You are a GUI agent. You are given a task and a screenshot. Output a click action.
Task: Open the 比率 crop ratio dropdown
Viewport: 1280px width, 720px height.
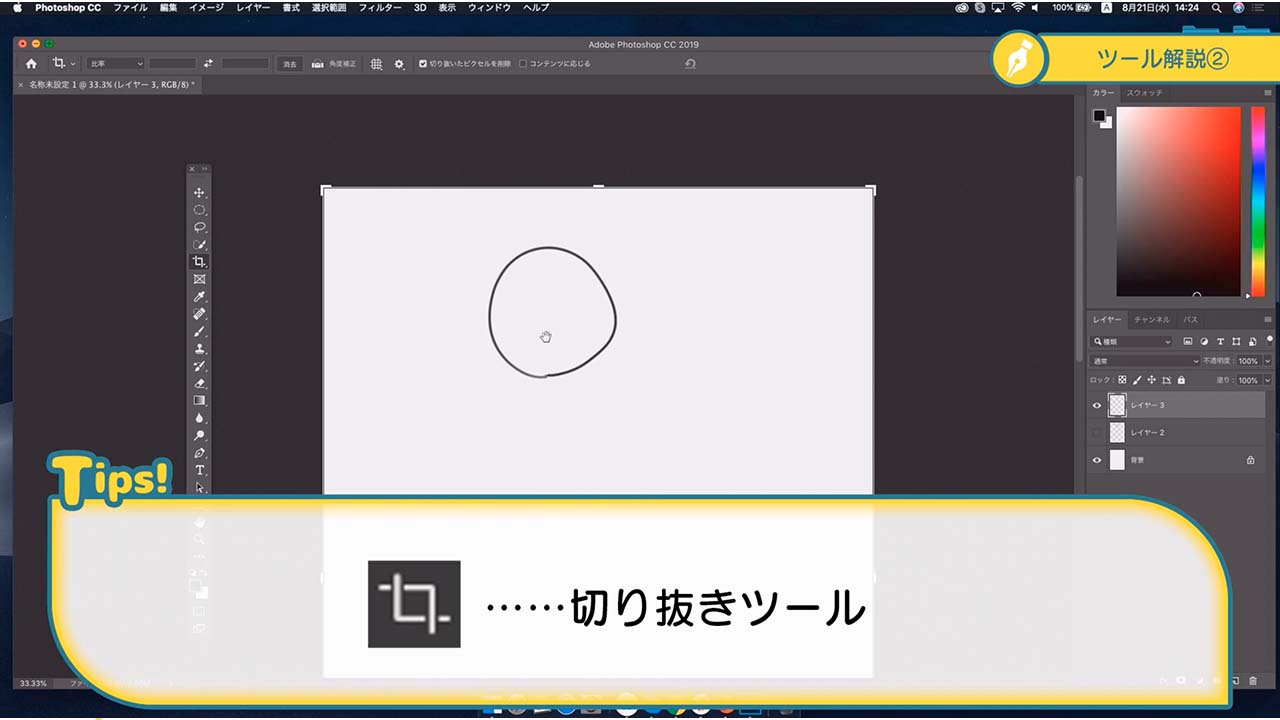coord(116,64)
